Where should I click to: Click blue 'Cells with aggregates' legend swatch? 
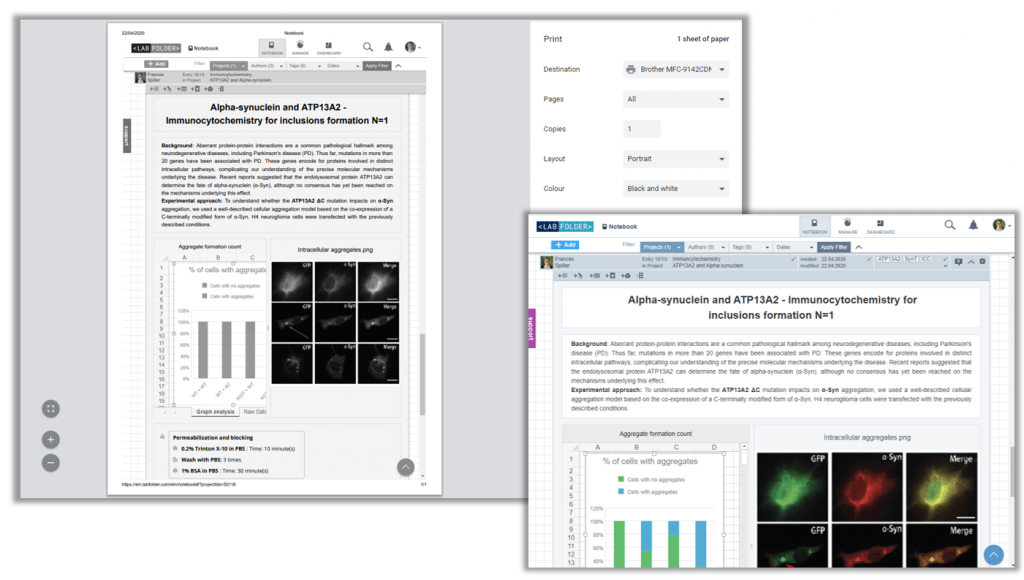pyautogui.click(x=620, y=492)
